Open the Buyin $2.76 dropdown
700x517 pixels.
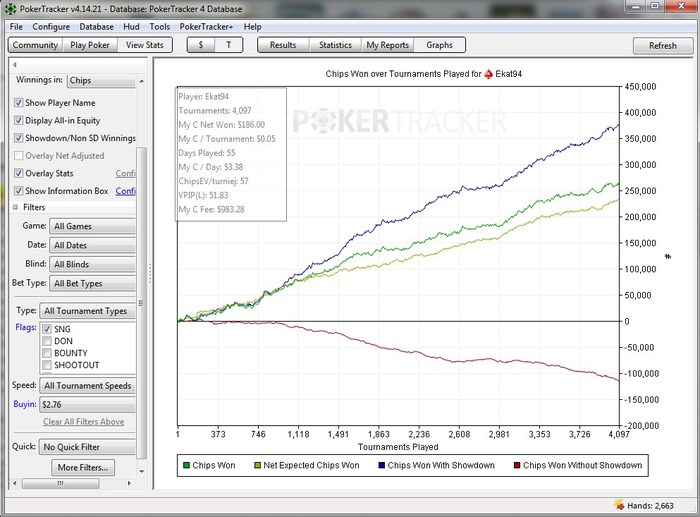(x=88, y=404)
